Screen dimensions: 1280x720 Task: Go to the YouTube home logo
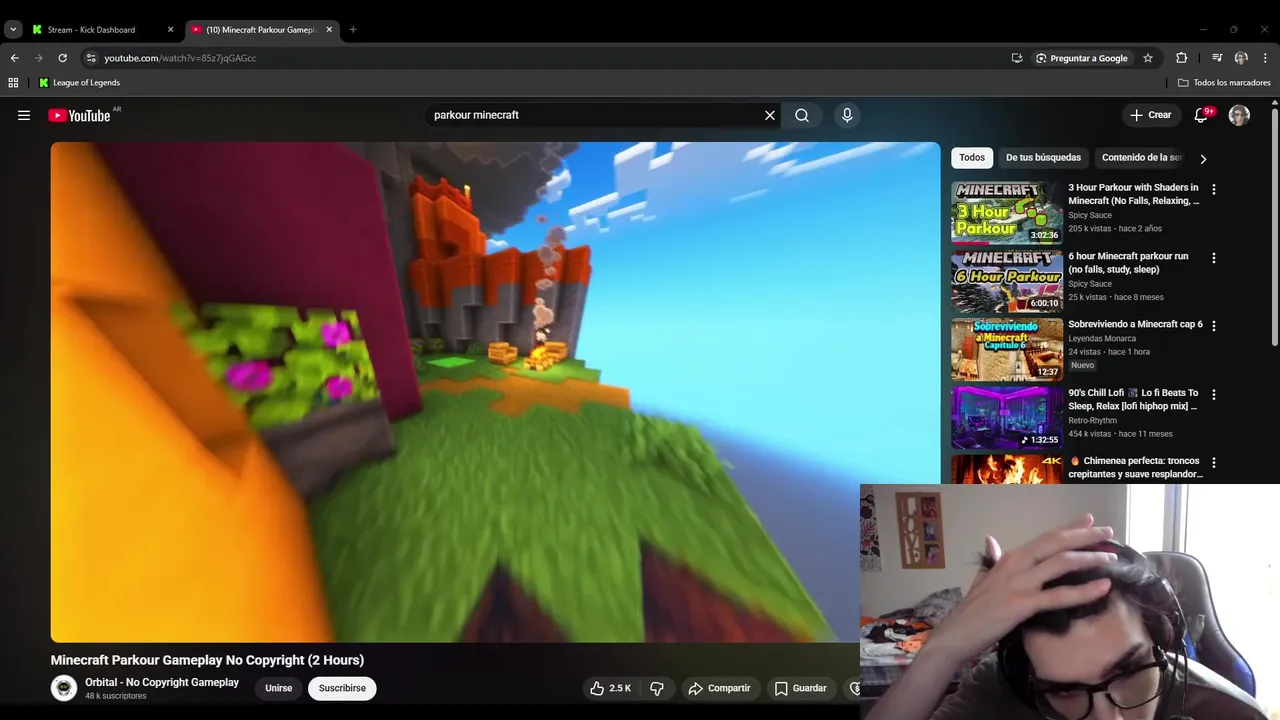(x=79, y=115)
